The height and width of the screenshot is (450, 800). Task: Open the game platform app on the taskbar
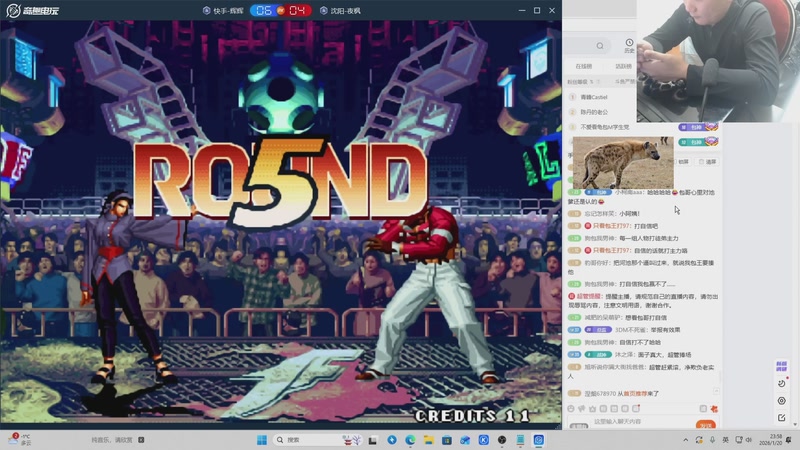point(539,440)
